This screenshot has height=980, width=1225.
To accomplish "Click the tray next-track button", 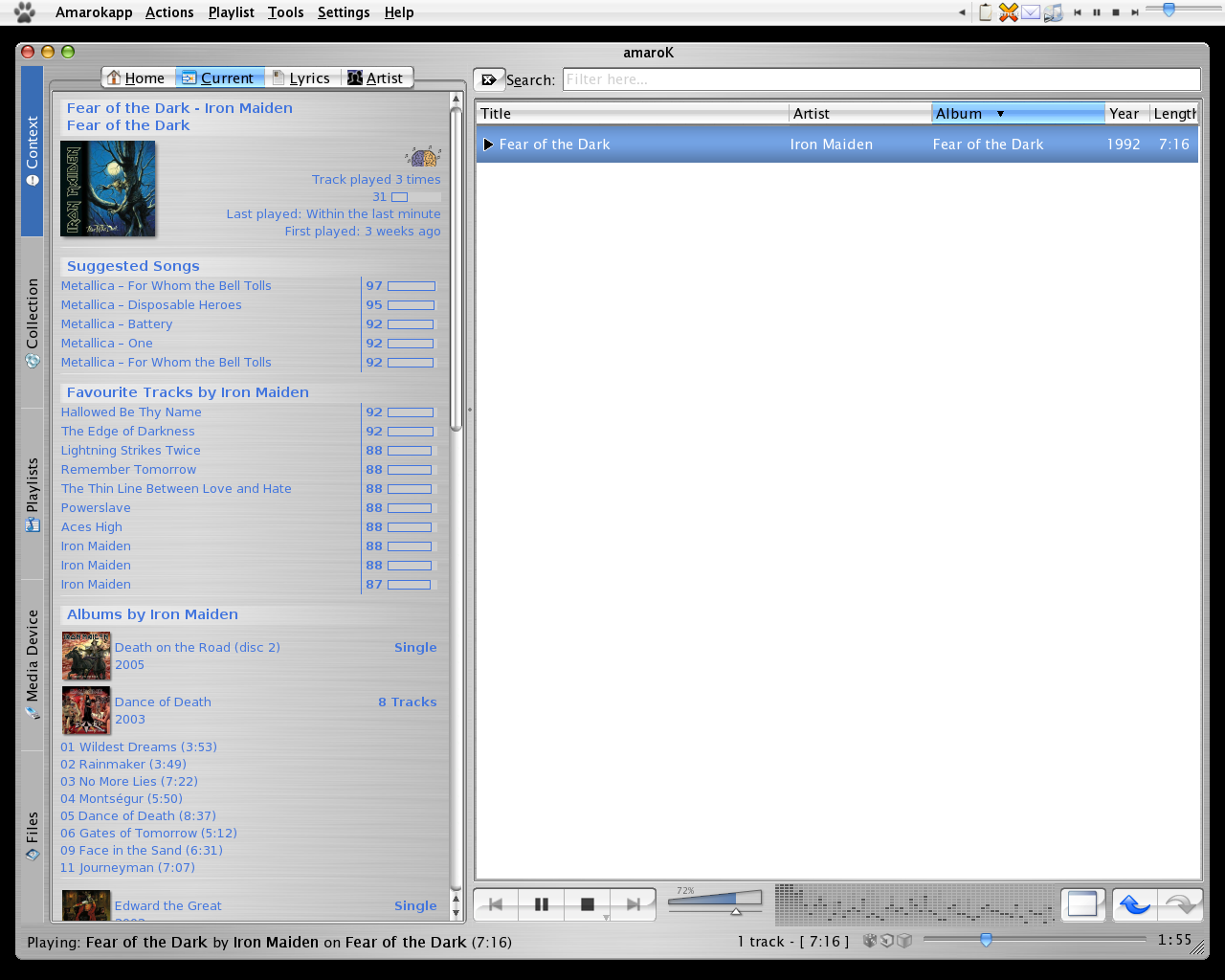I will click(1135, 12).
